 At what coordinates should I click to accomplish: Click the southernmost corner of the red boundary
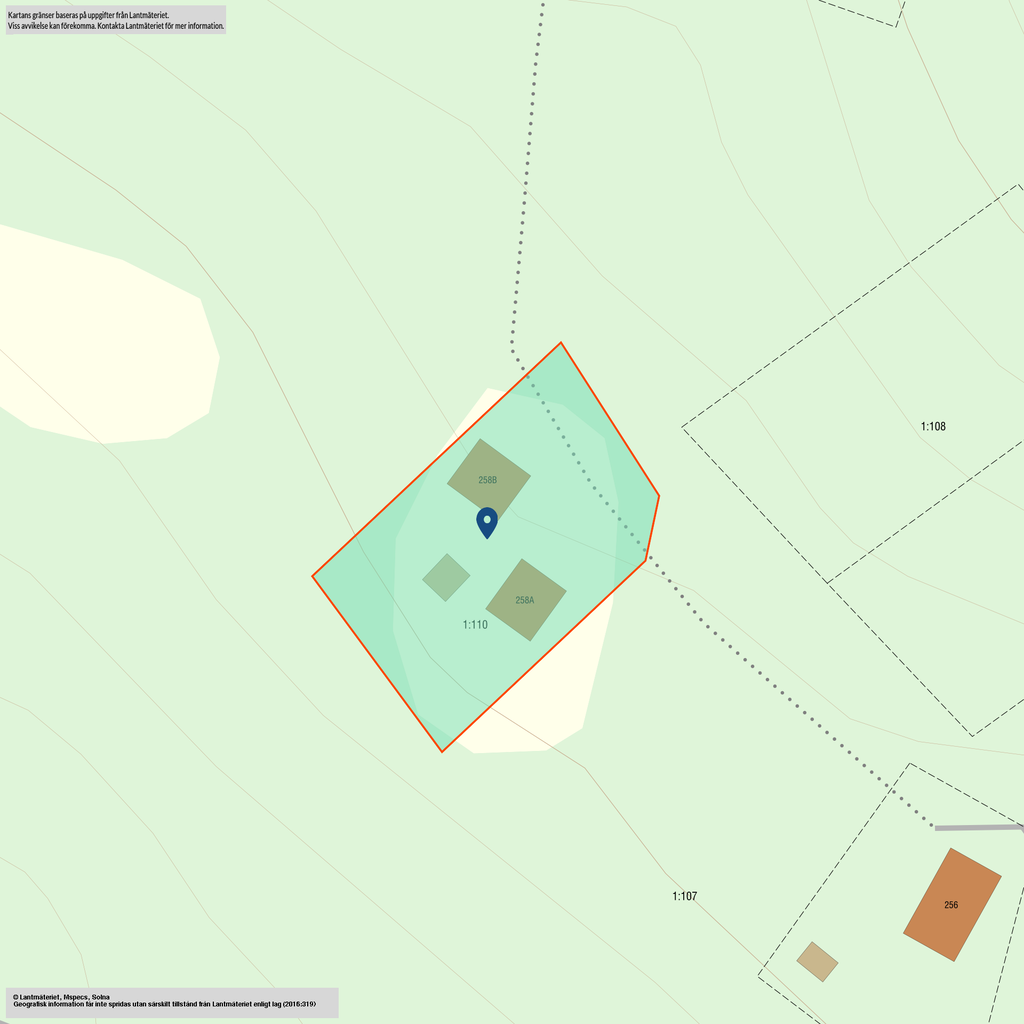point(441,751)
